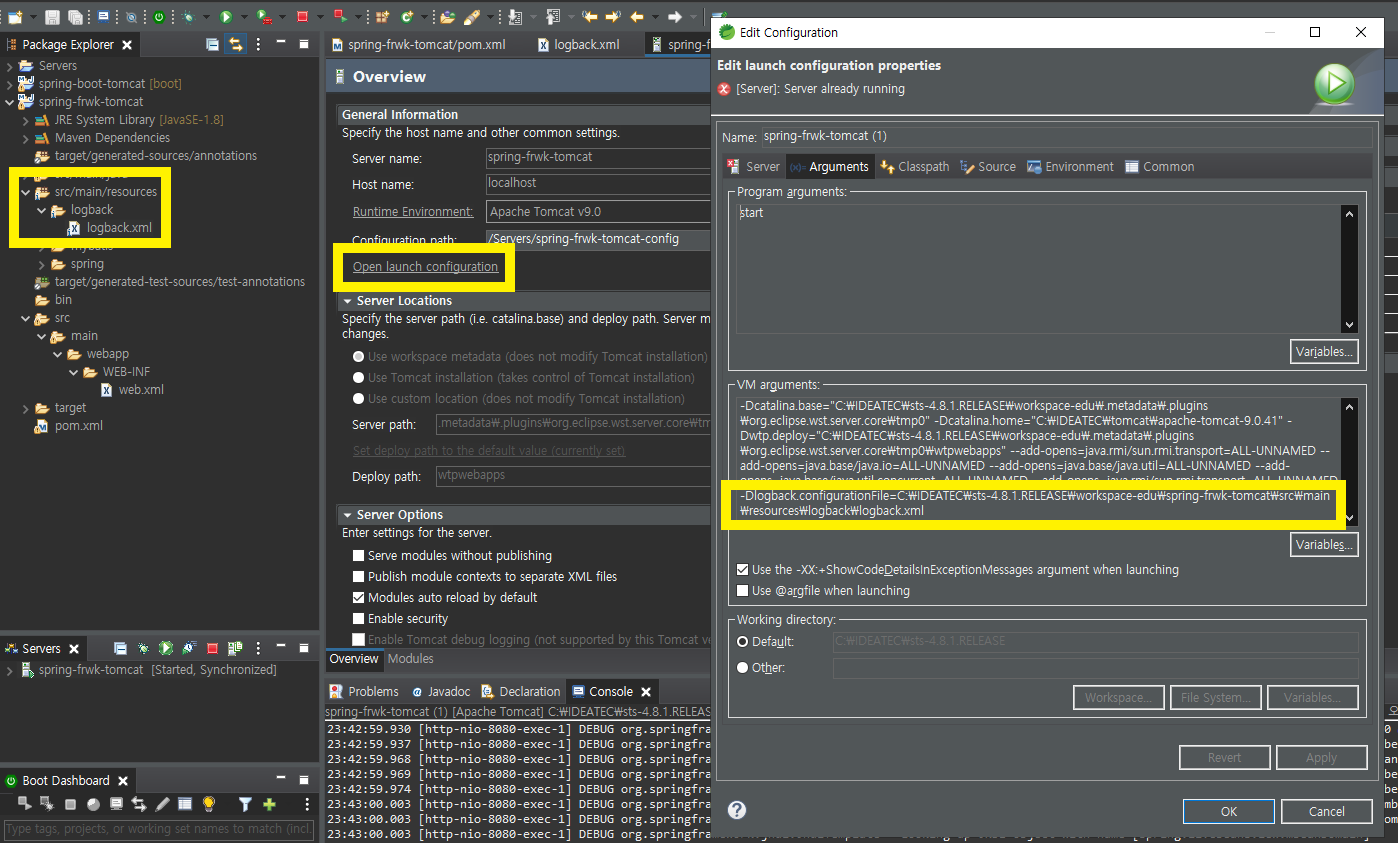Select web.xml under WEB-INF
1398x843 pixels.
click(x=132, y=390)
